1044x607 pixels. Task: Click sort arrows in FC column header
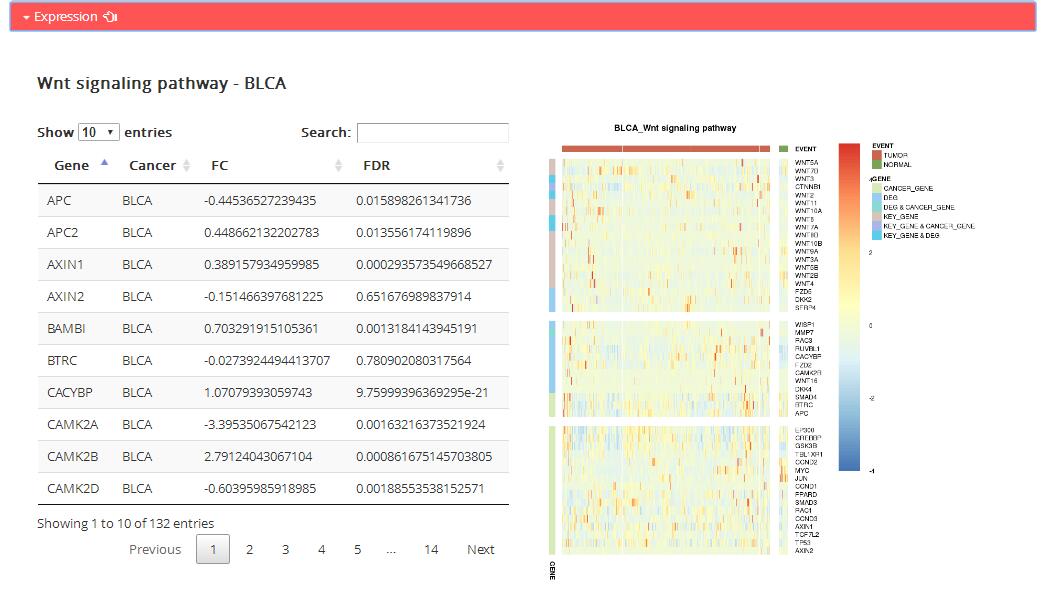point(338,166)
